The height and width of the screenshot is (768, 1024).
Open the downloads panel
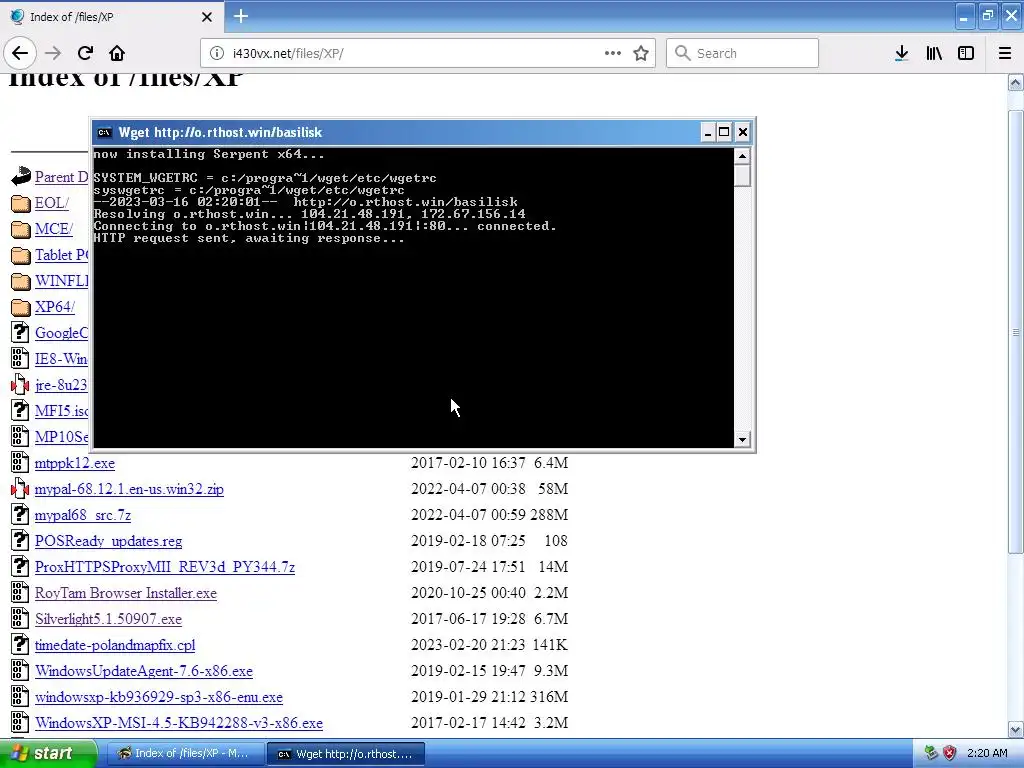(x=901, y=53)
